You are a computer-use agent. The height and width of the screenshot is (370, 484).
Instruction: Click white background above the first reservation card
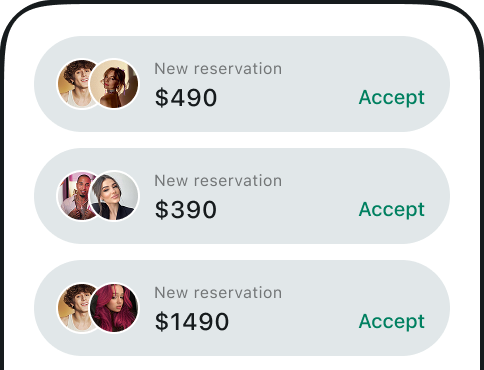tap(242, 21)
